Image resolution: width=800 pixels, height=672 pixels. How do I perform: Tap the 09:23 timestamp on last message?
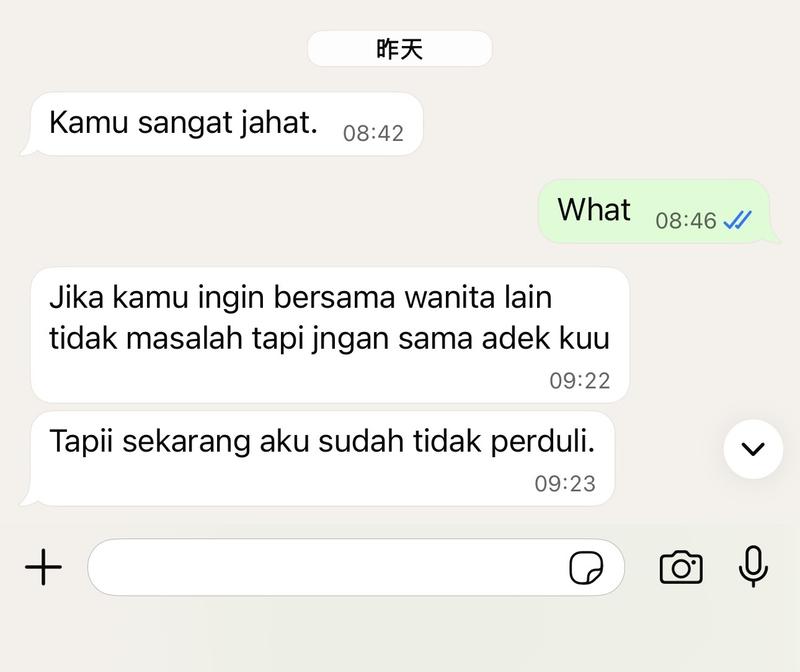(565, 484)
